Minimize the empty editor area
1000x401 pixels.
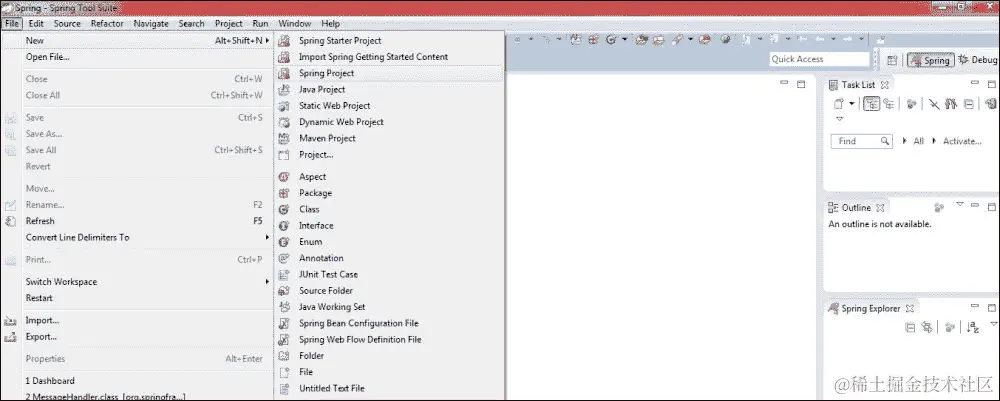coord(784,84)
